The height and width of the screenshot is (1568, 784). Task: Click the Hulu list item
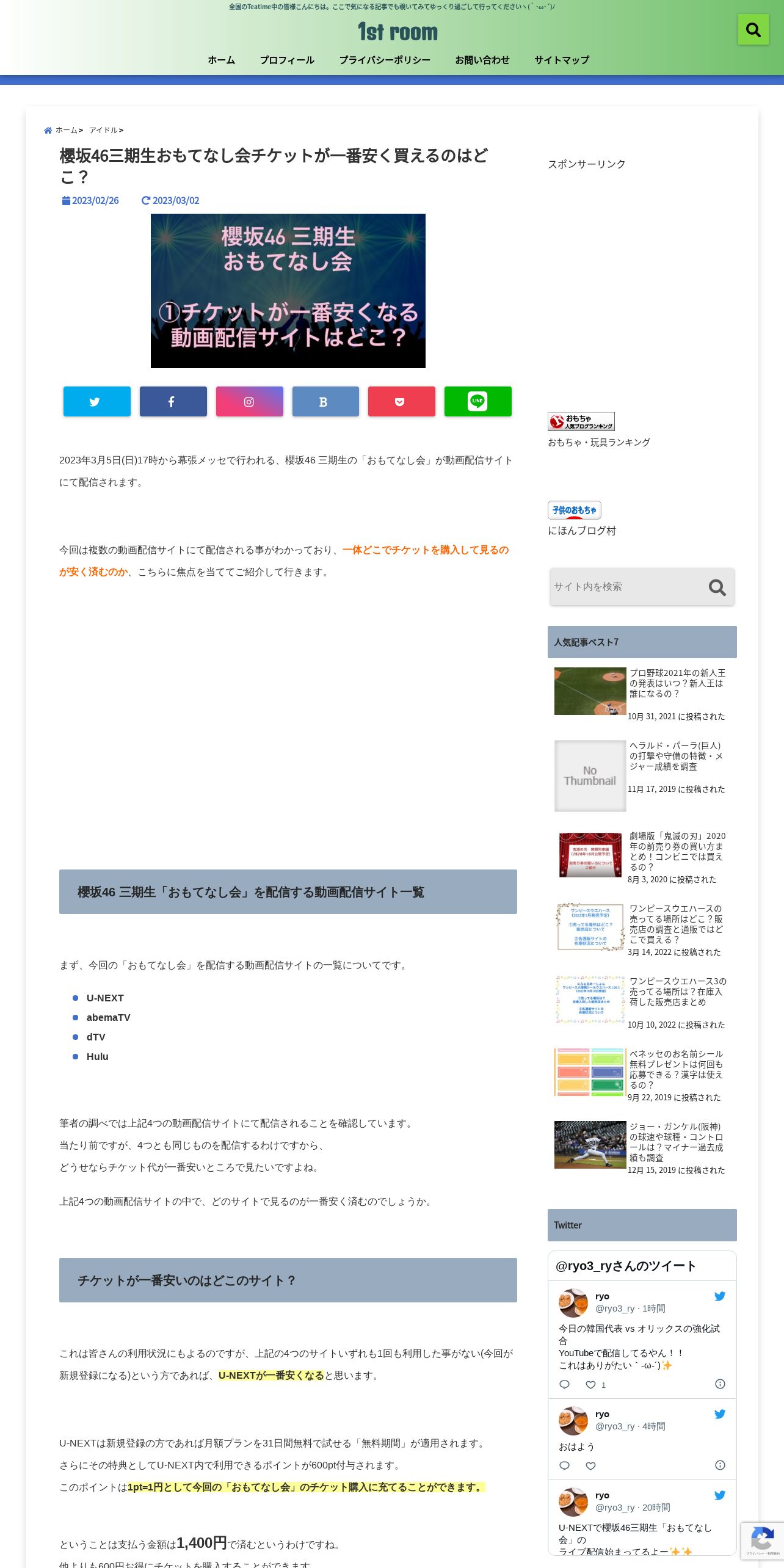(97, 1056)
